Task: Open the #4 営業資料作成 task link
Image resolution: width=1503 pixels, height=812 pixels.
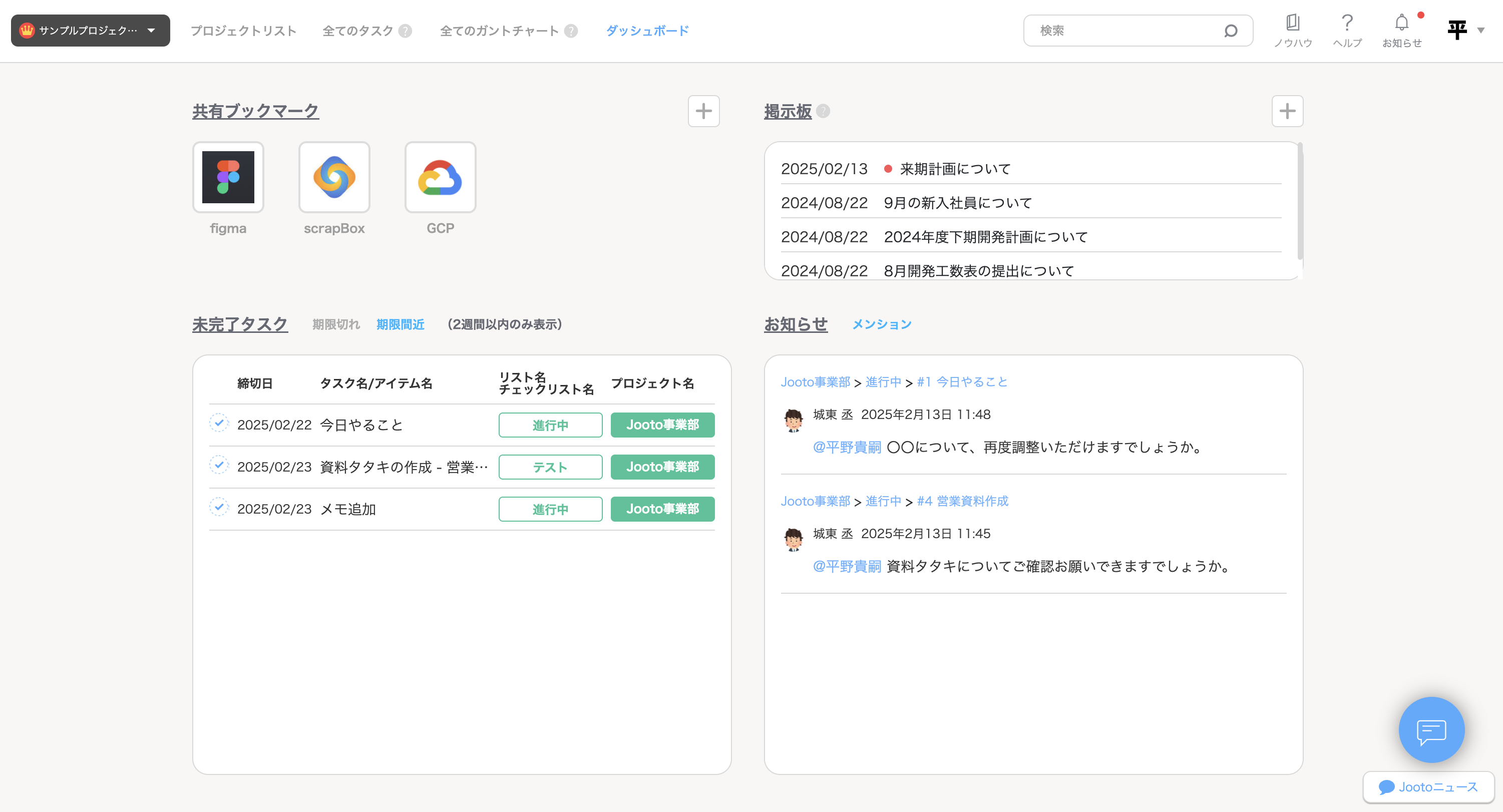Action: tap(962, 501)
